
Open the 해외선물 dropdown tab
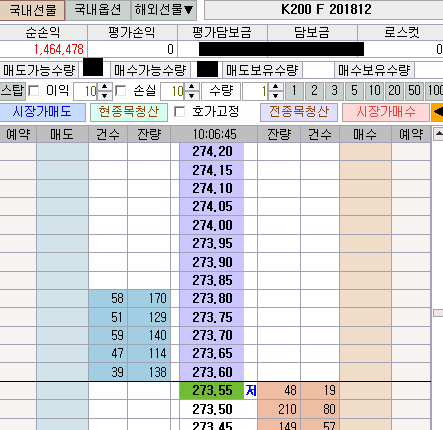164,10
